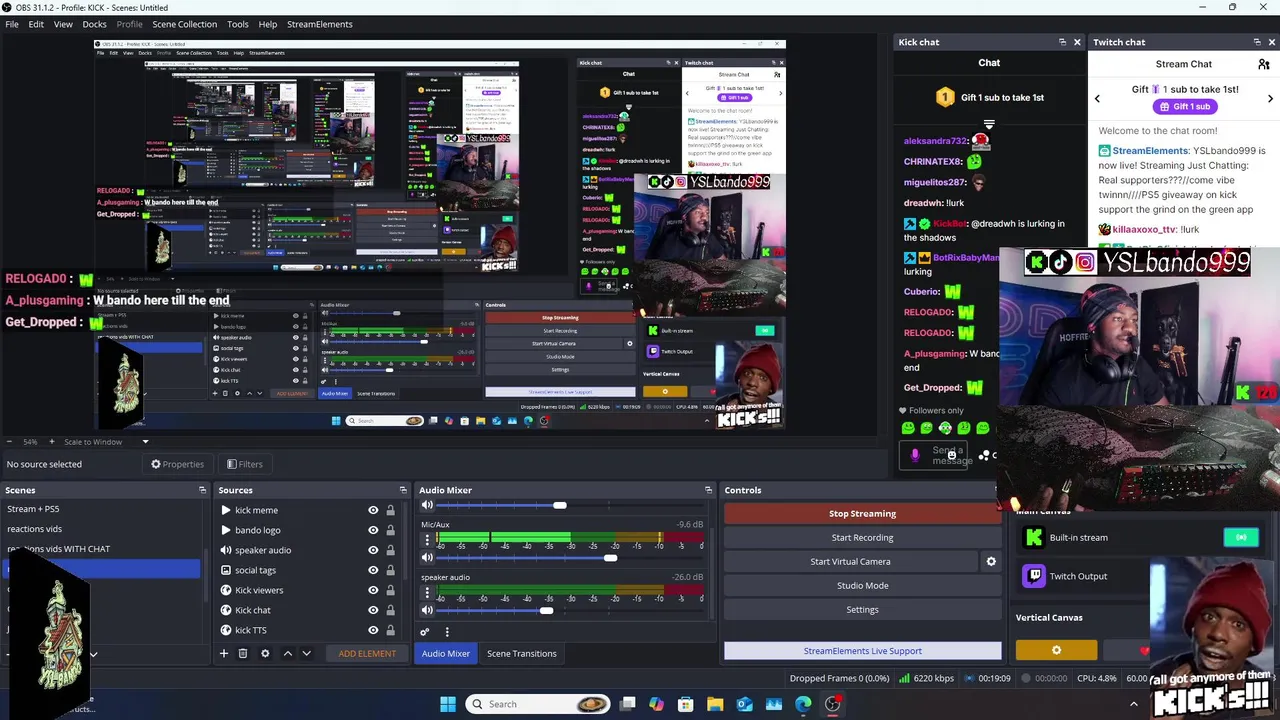Open OBS Studio icon in the taskbar

(832, 704)
